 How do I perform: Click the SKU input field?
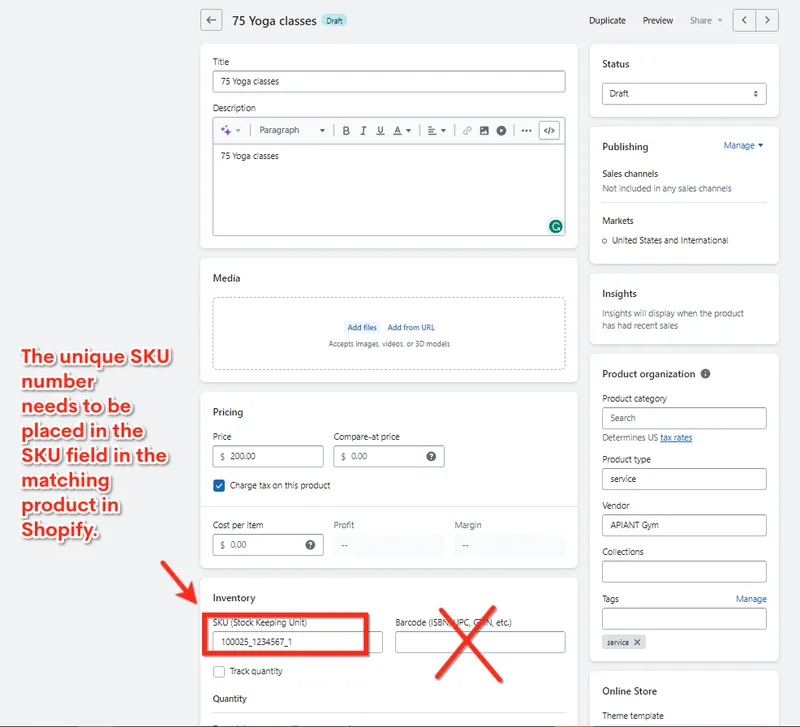click(x=296, y=642)
